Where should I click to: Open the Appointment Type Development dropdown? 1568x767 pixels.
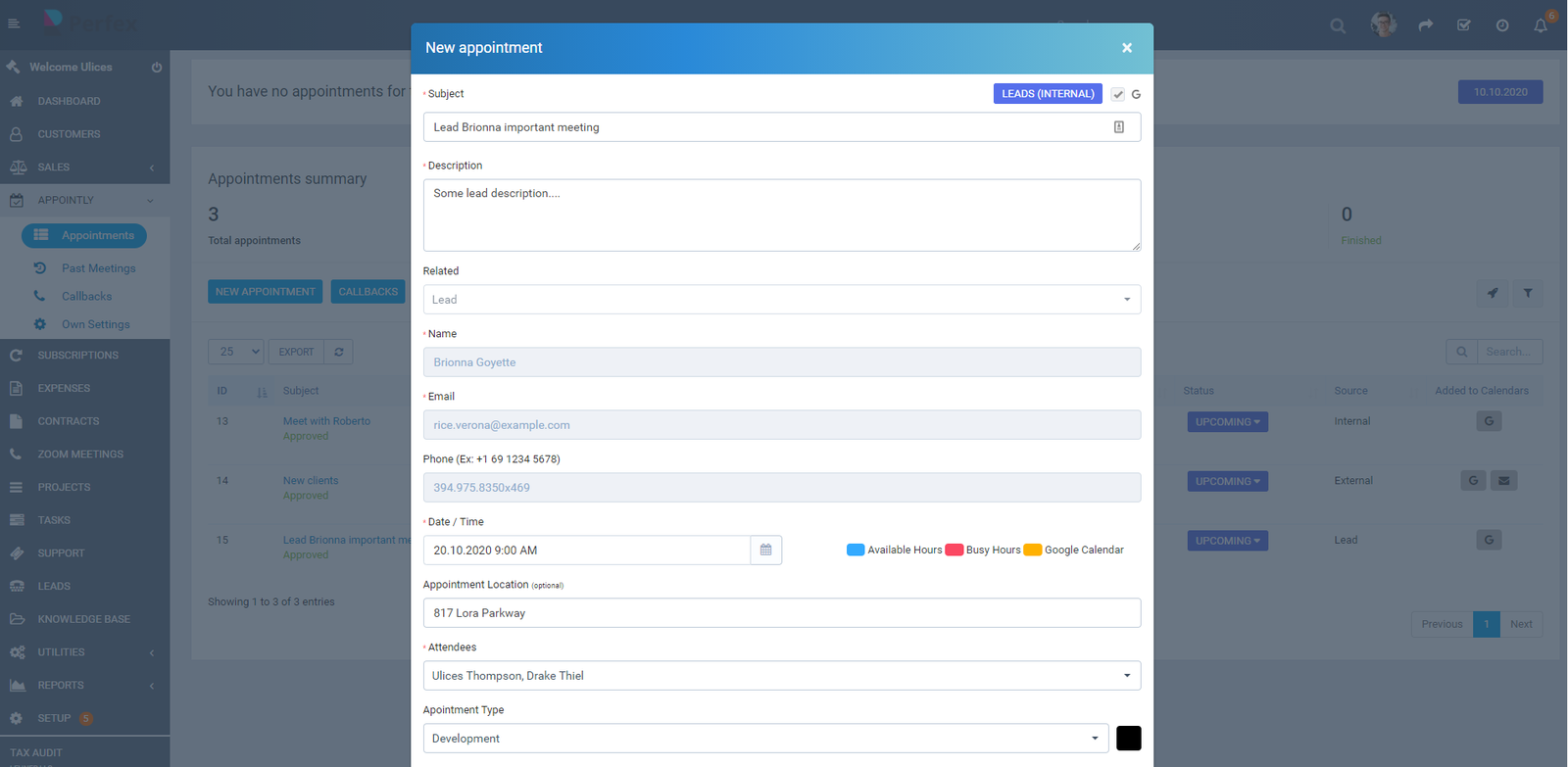764,739
